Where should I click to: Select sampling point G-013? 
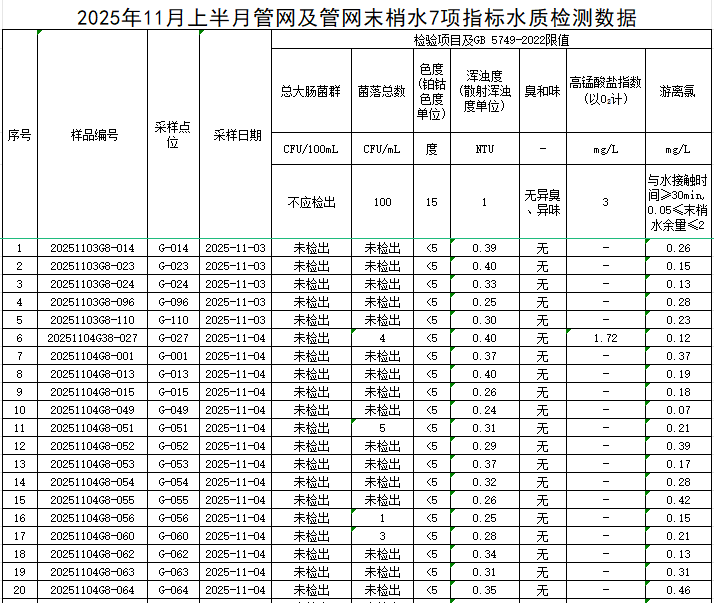(173, 374)
